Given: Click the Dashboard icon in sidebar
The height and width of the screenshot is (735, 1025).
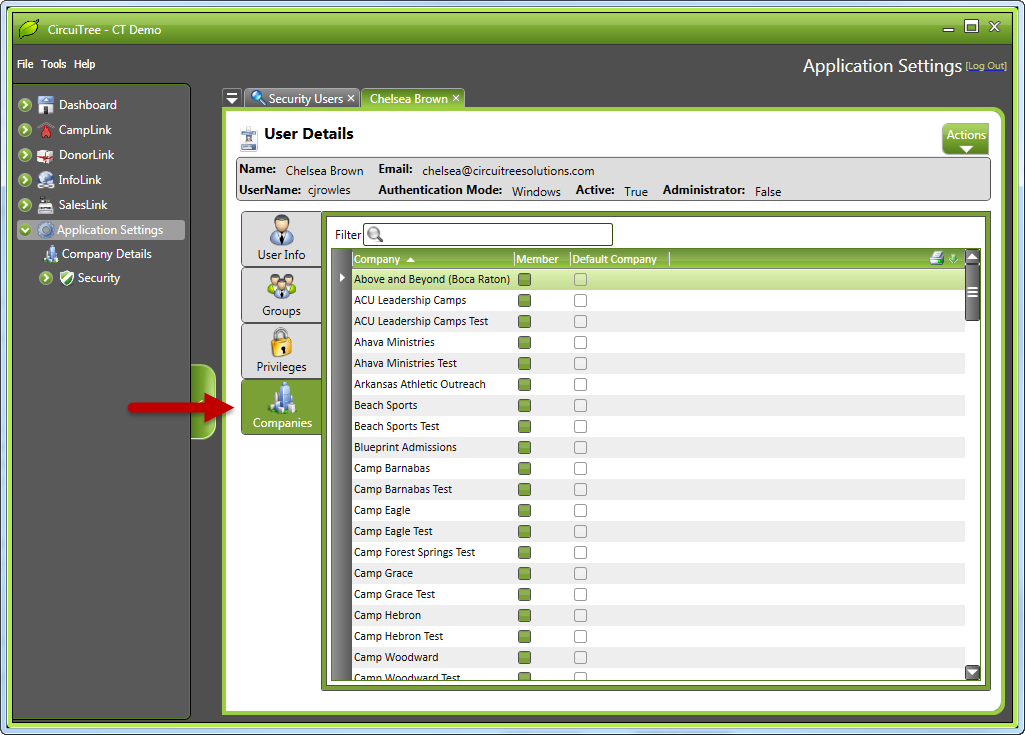Looking at the screenshot, I should (x=46, y=105).
